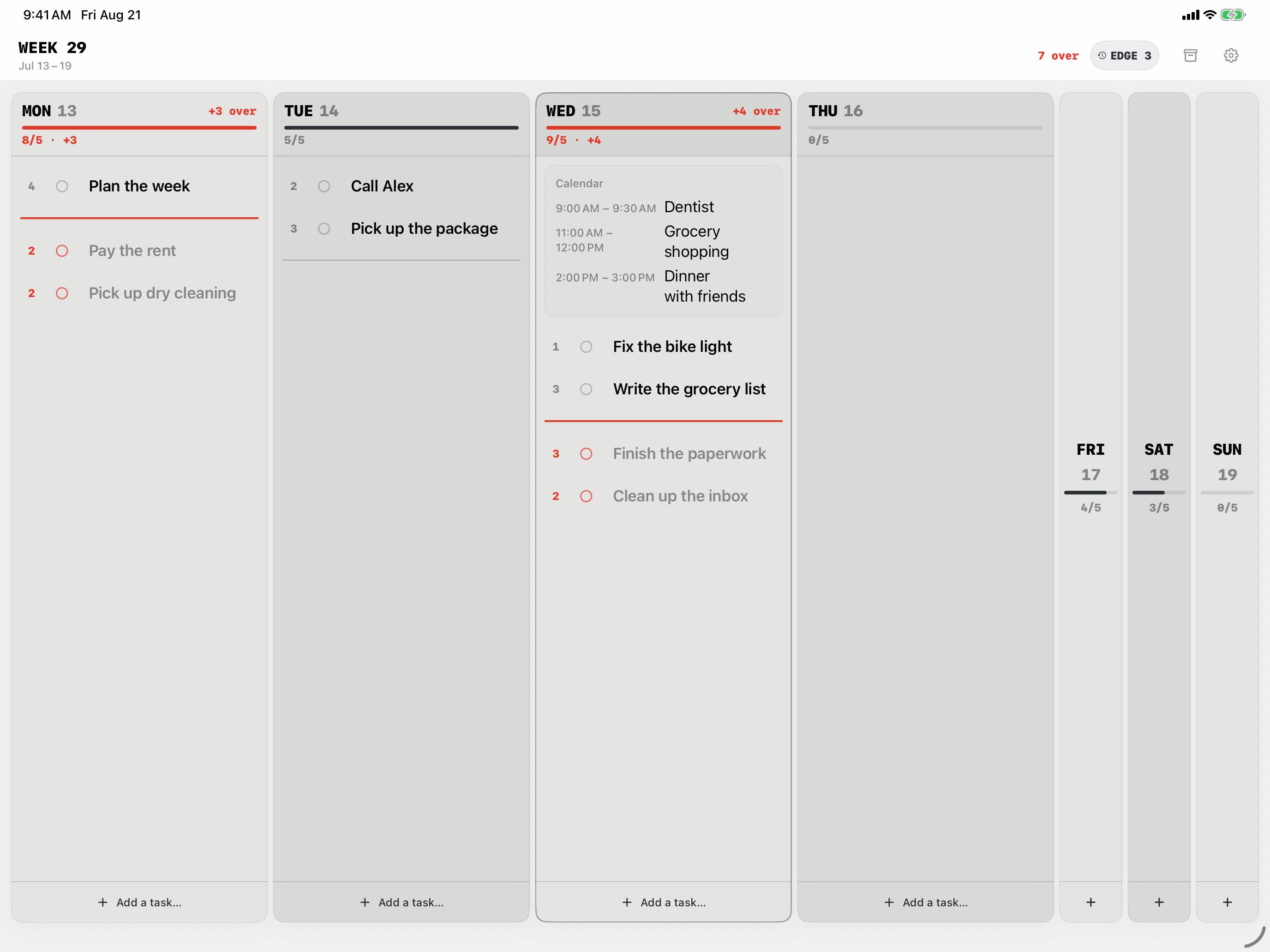The width and height of the screenshot is (1270, 952).
Task: Add a task to Wednesday column
Action: [x=664, y=902]
